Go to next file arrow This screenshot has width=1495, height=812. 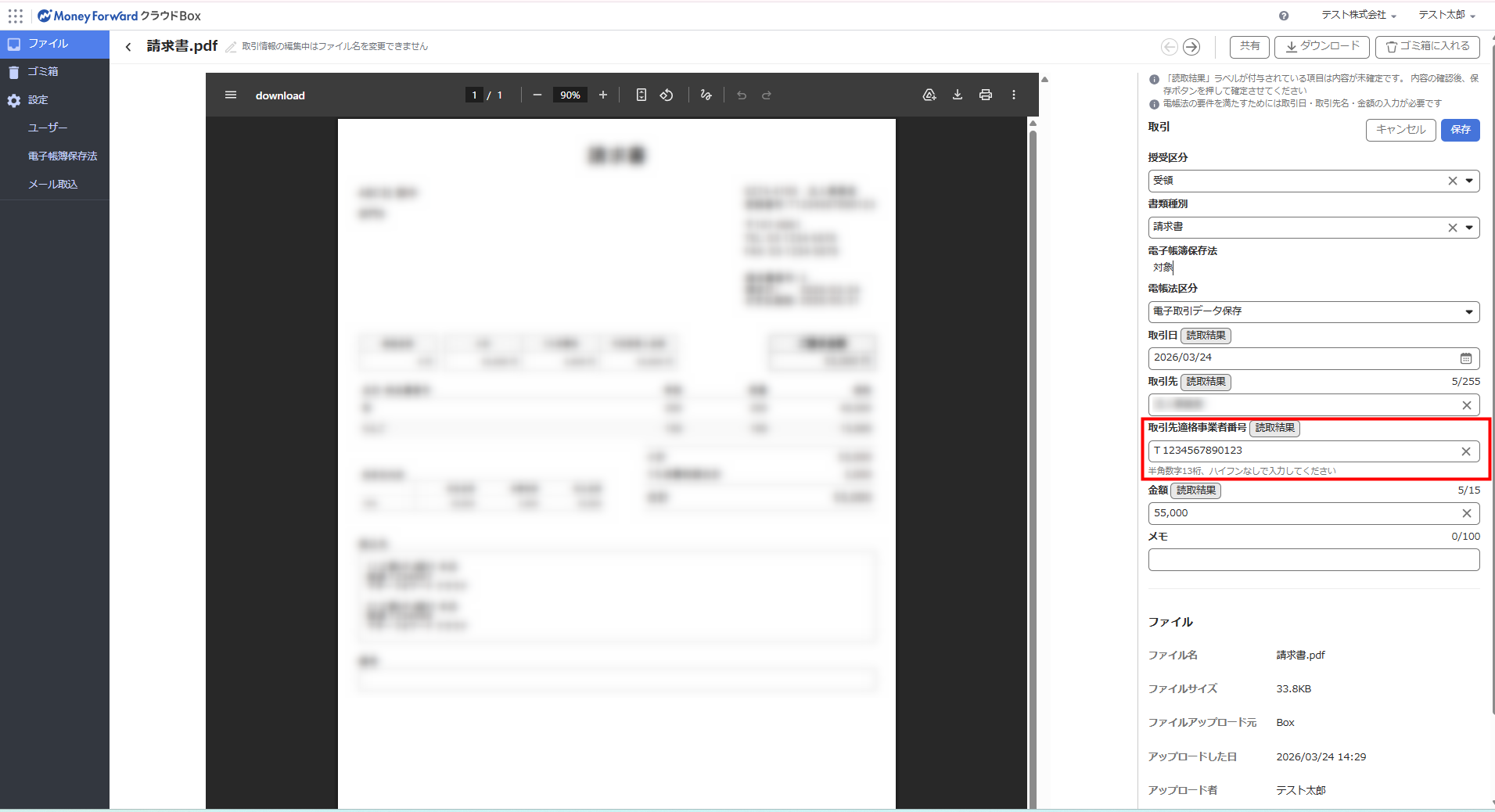pos(1191,47)
